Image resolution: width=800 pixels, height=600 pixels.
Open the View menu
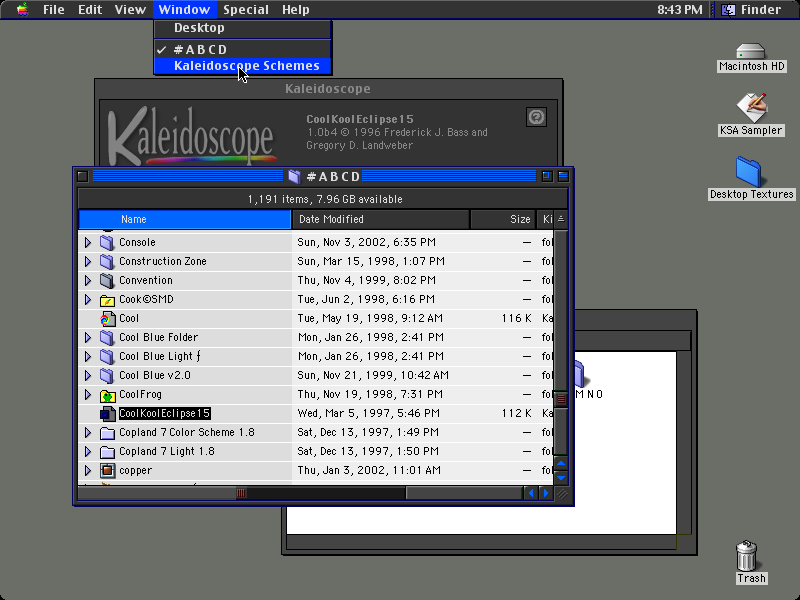[x=130, y=9]
